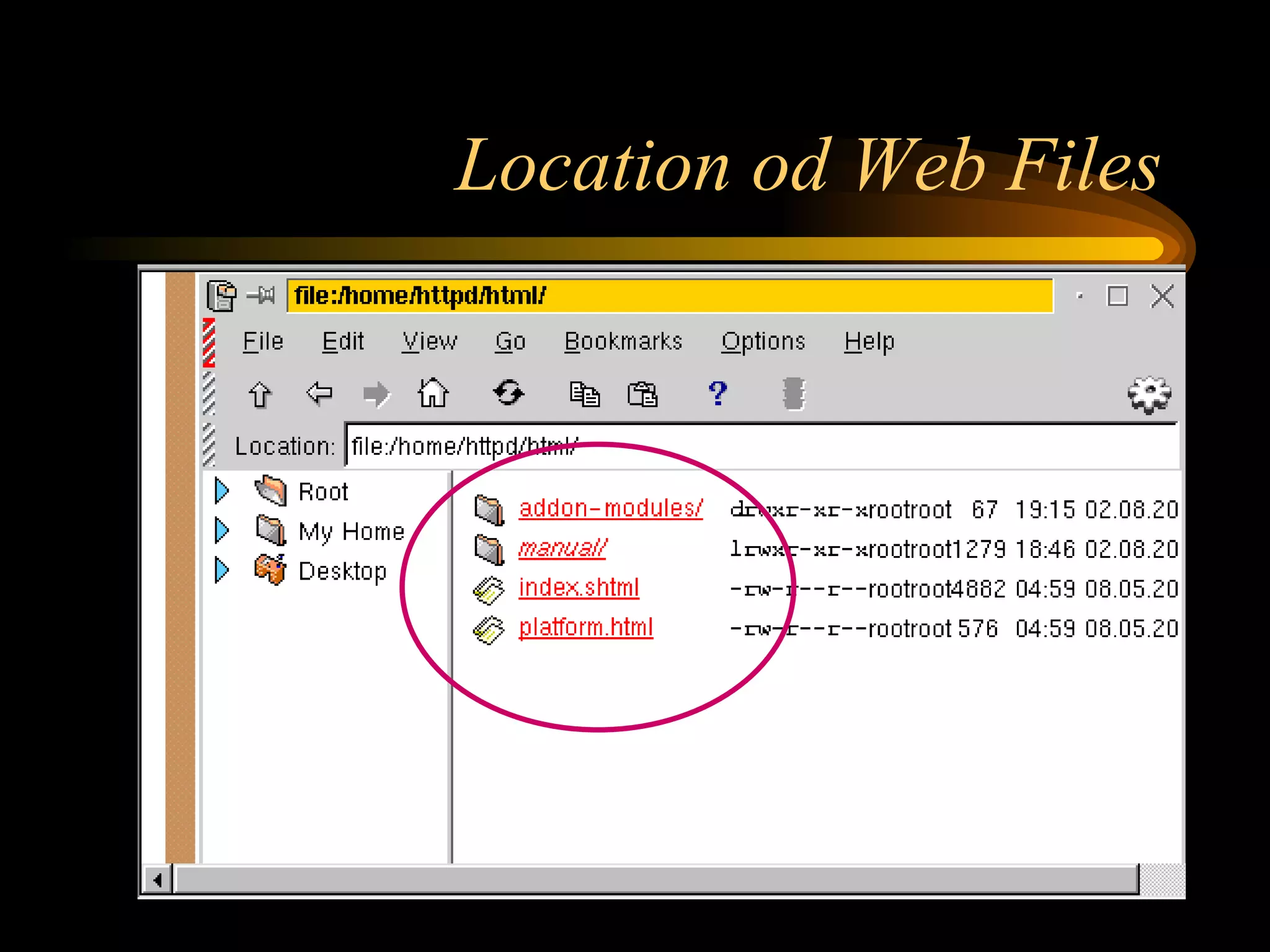Open the index.shtml link
This screenshot has width=1270, height=952.
pyautogui.click(x=579, y=588)
